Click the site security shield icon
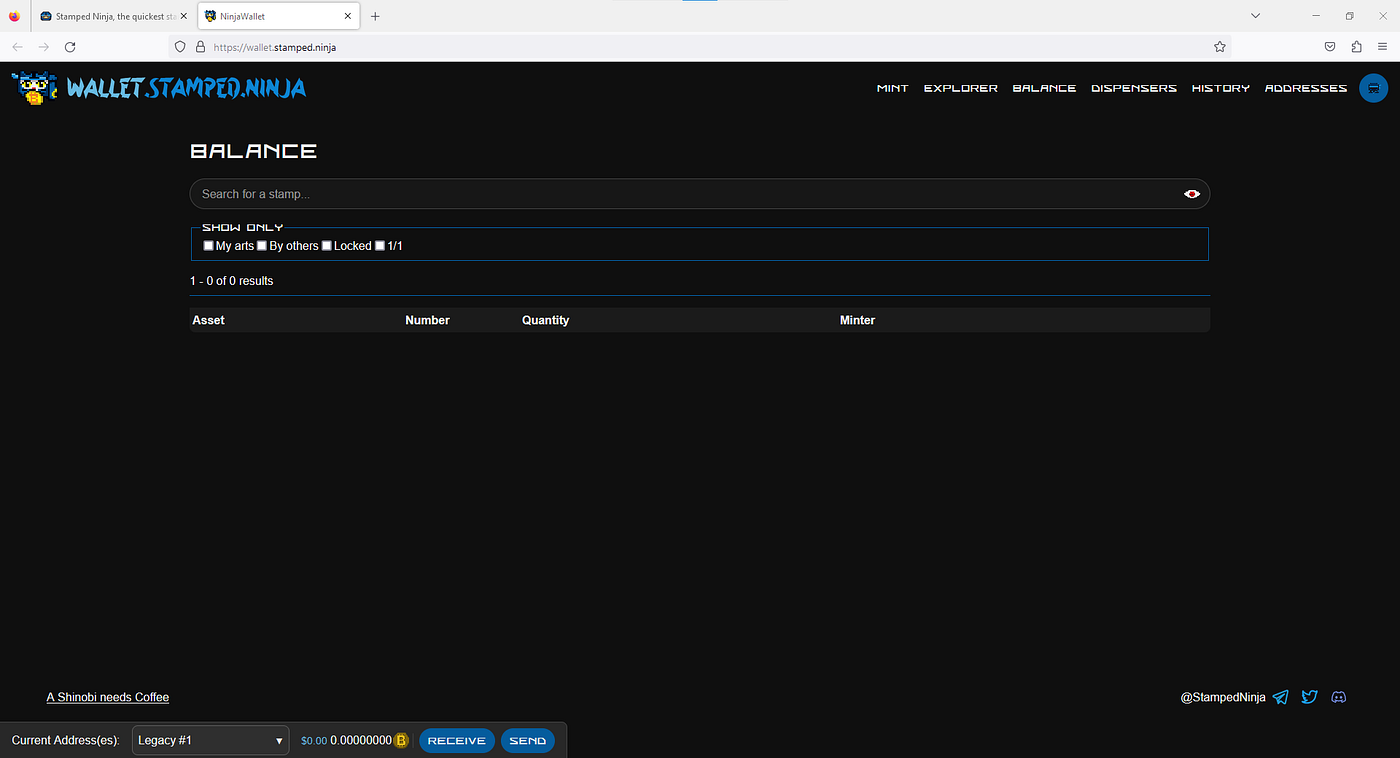This screenshot has height=758, width=1400. coord(180,47)
